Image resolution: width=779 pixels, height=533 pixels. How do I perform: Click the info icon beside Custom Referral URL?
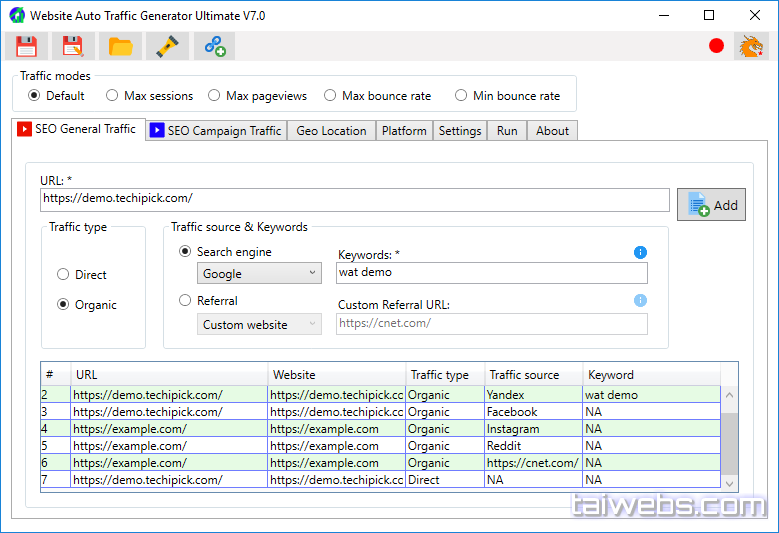point(640,300)
